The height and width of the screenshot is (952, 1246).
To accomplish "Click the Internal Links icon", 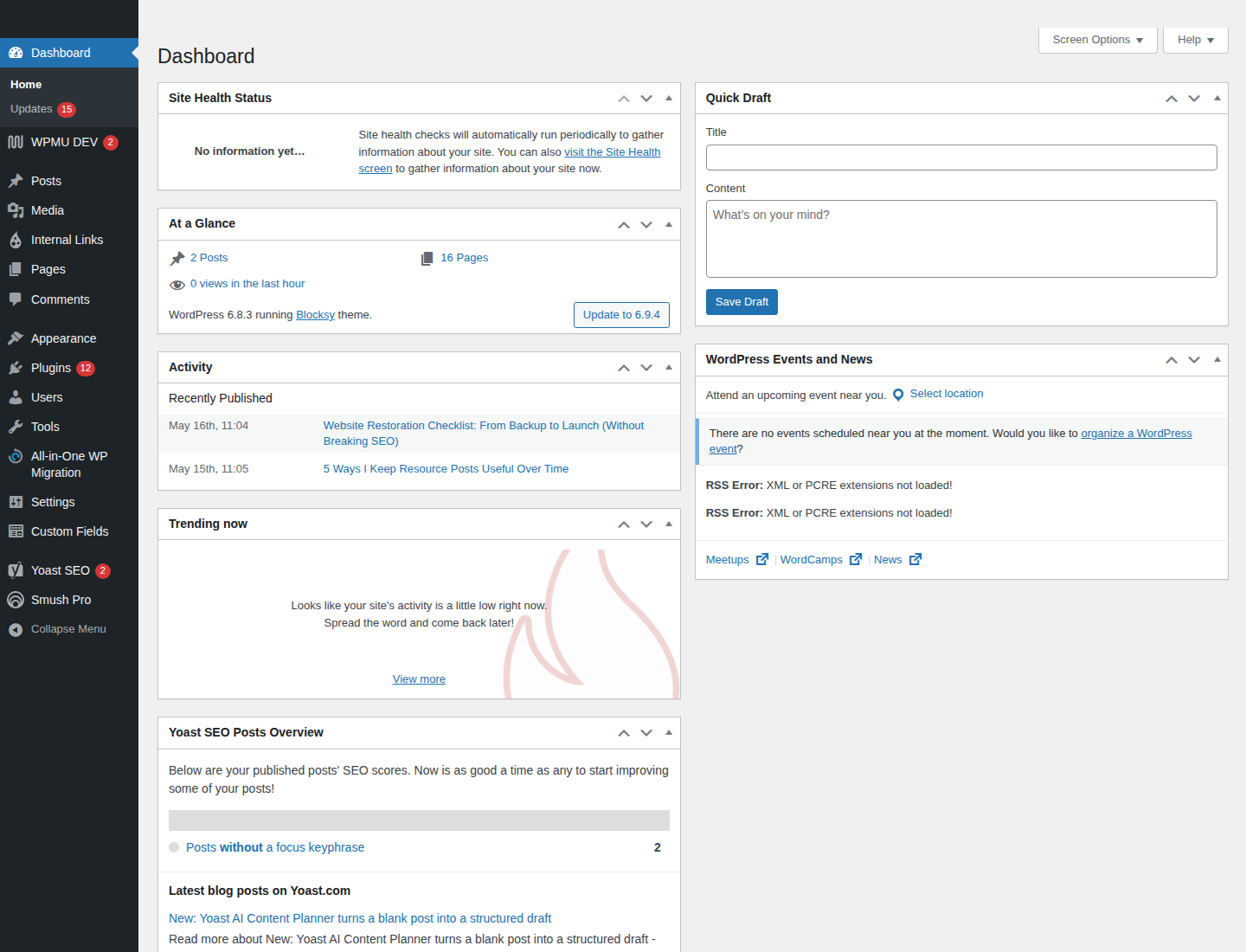I will [x=16, y=240].
